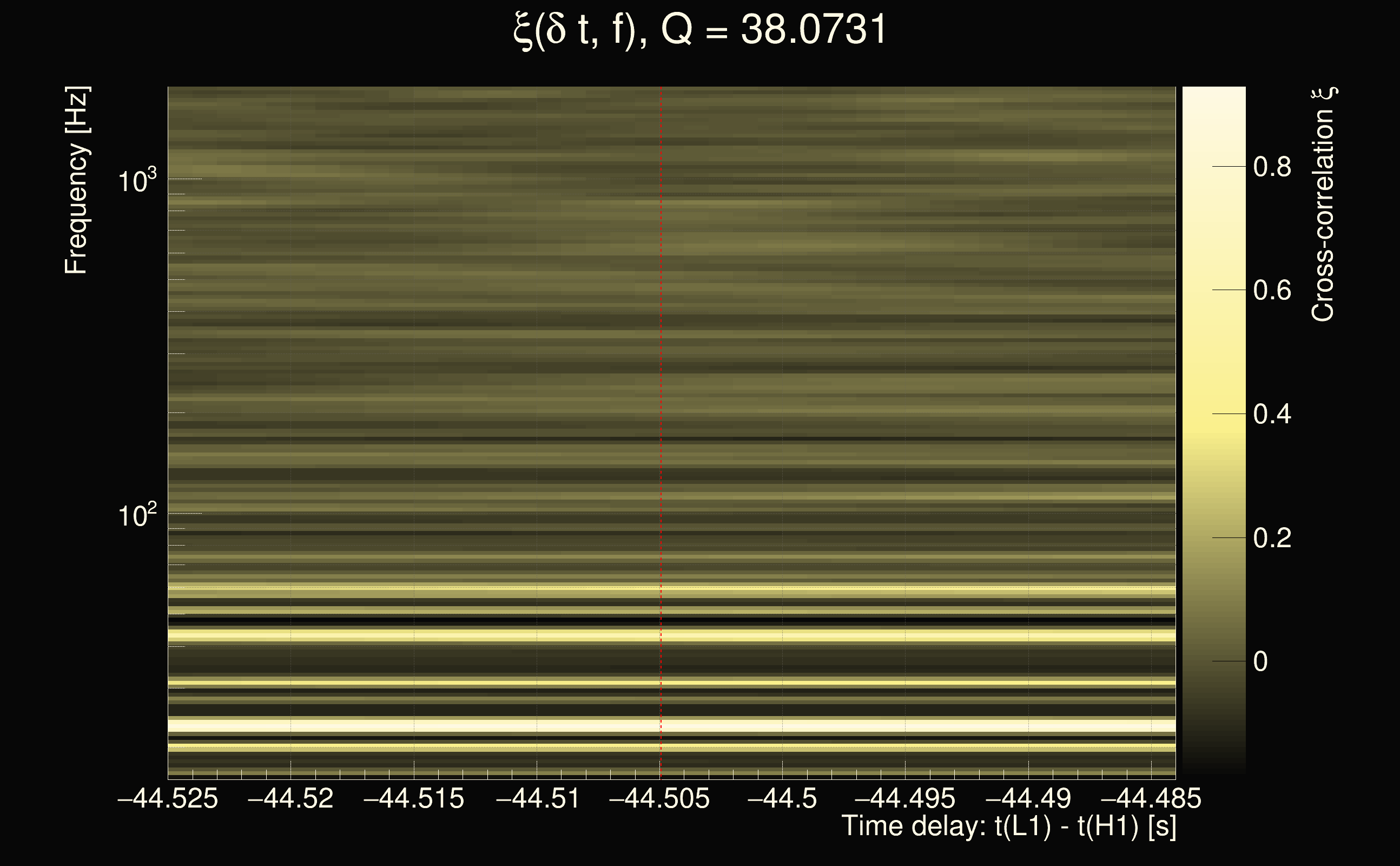This screenshot has height=866, width=1400.
Task: Click the 10² frequency axis tick label
Action: coord(137,515)
